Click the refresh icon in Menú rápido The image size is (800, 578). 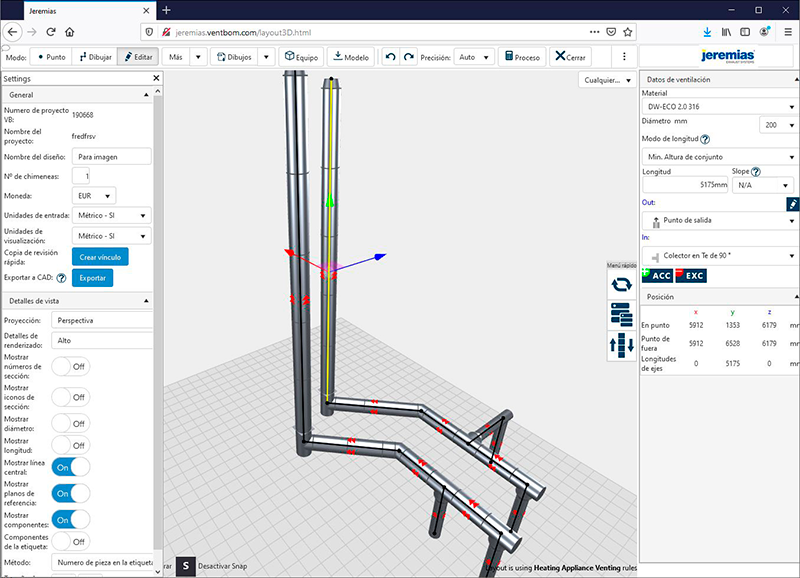tap(620, 285)
